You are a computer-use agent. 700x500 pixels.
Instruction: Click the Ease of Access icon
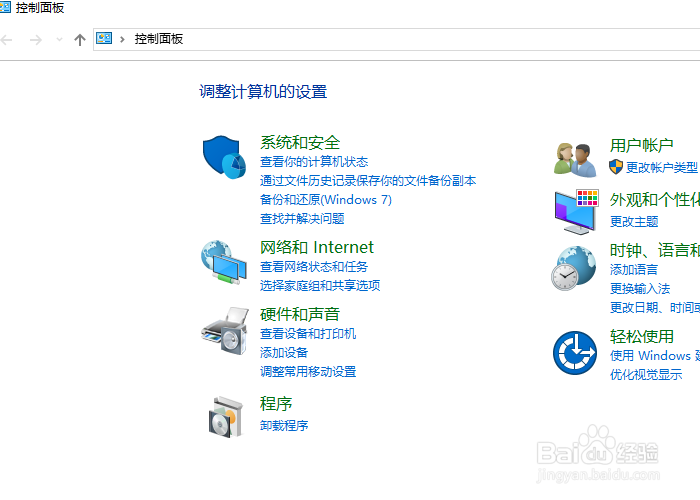pos(575,353)
